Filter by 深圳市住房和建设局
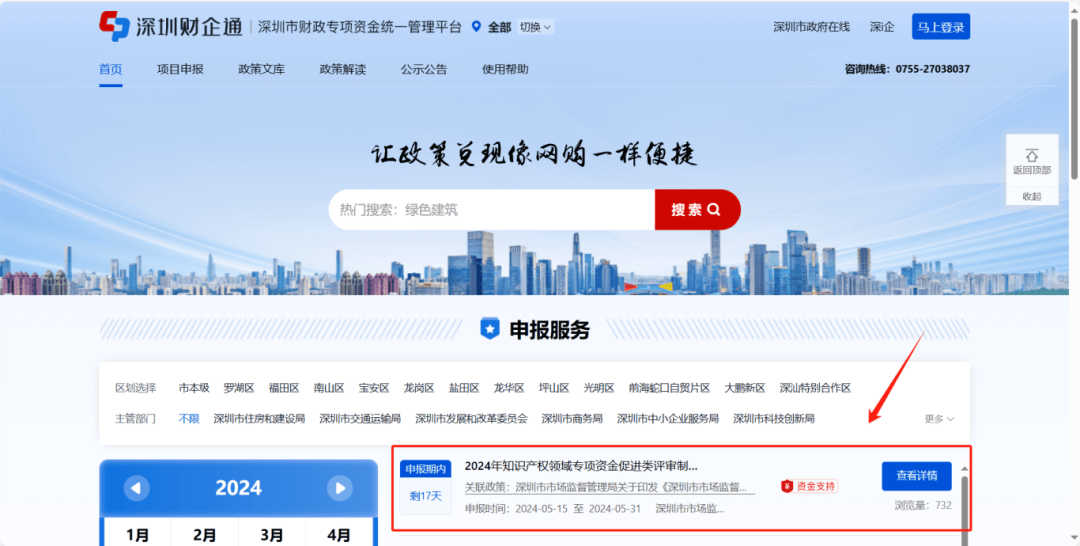 (x=259, y=419)
